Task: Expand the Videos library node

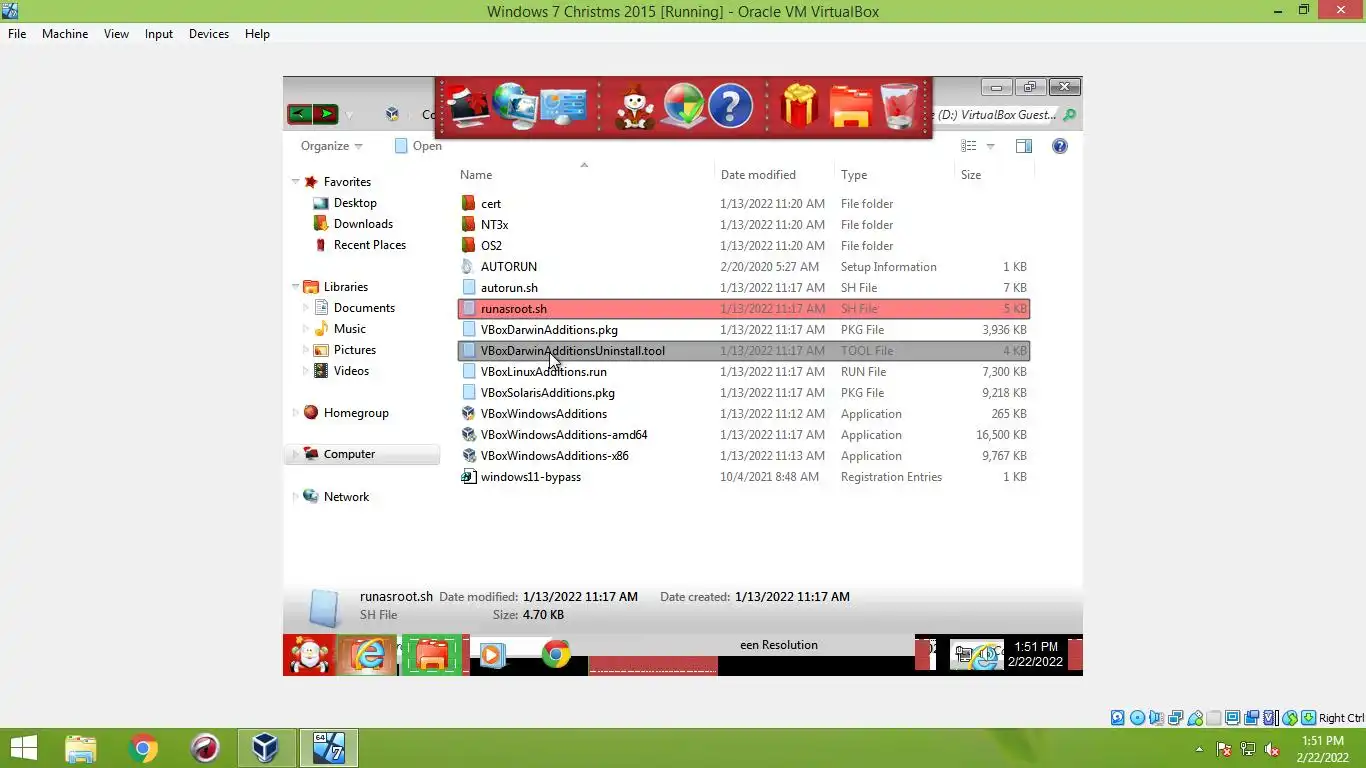Action: tap(307, 371)
